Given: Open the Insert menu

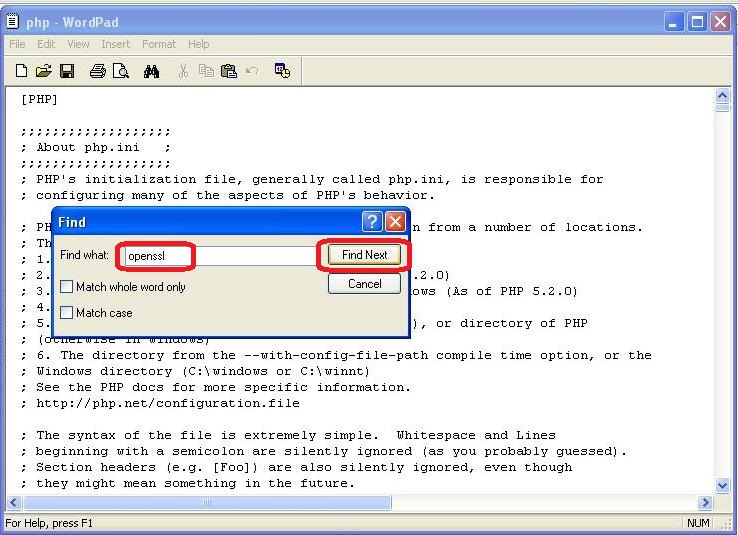Looking at the screenshot, I should 115,44.
